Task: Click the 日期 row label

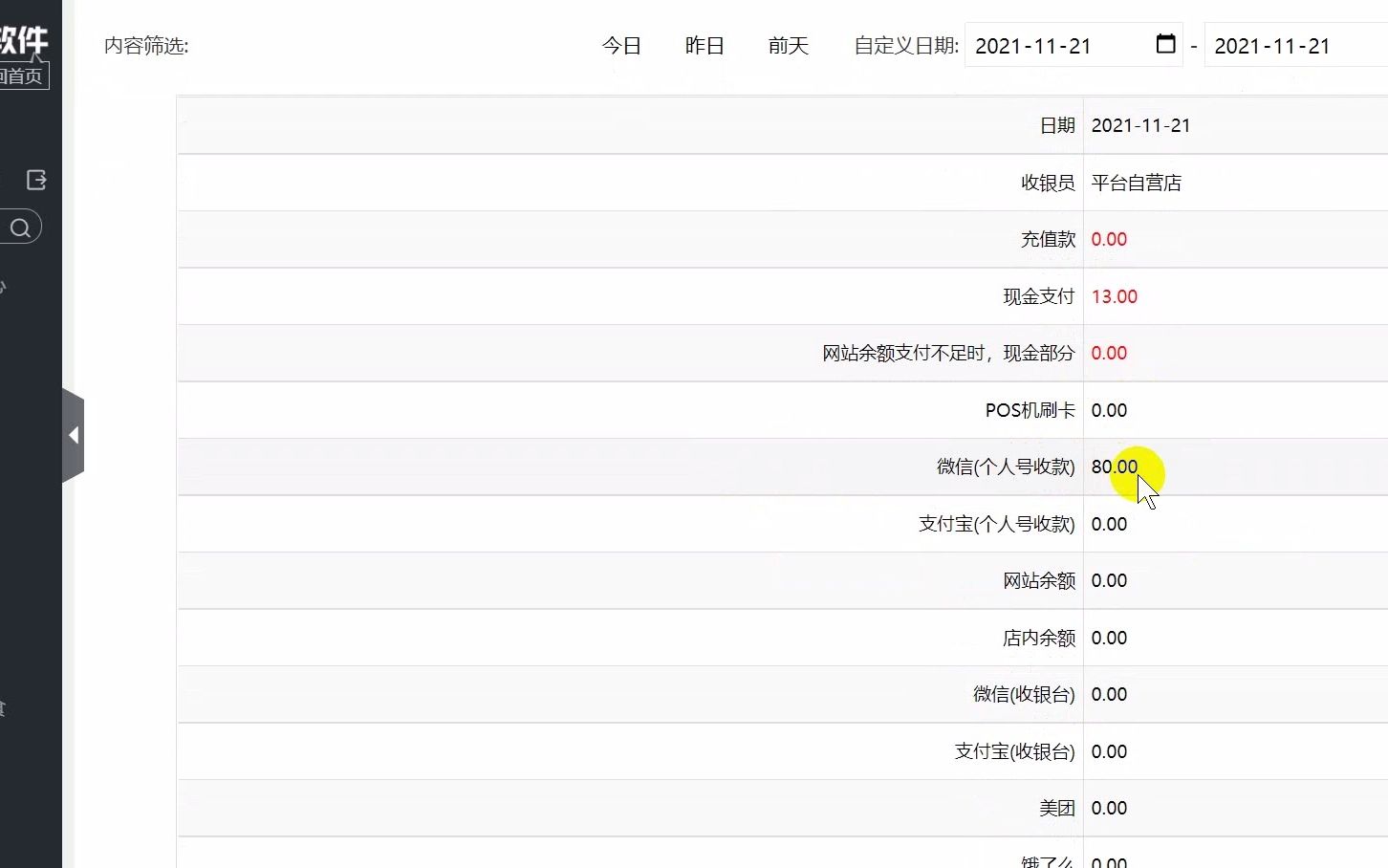Action: tap(1057, 125)
